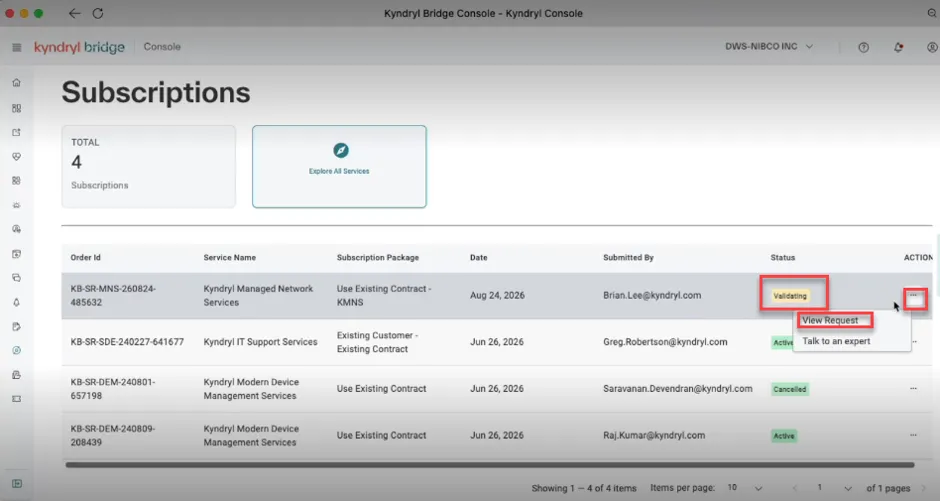
Task: Click order KB-SR-DEM-240801-657198
Action: [113, 389]
